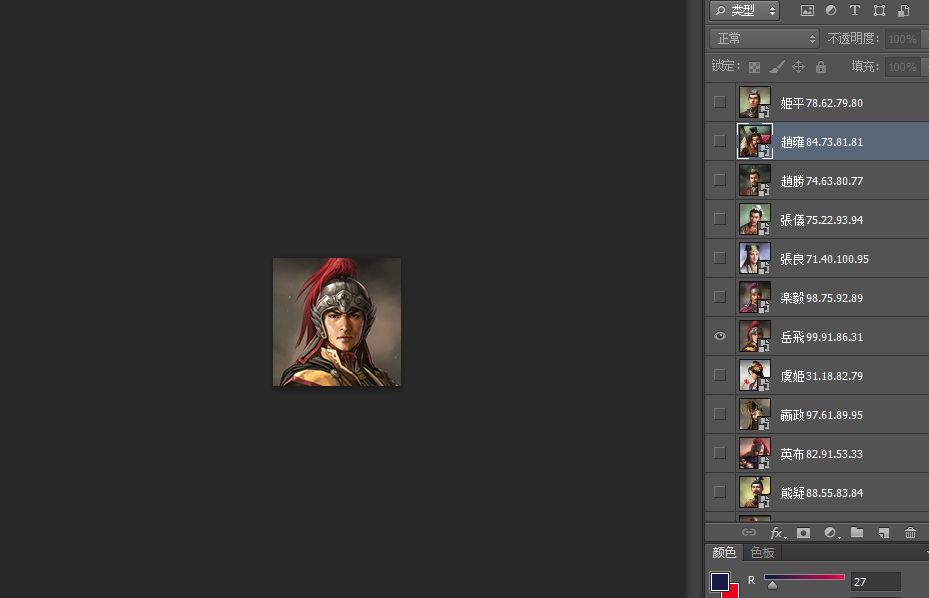Show the 張儀 layer visibility box

[719, 219]
